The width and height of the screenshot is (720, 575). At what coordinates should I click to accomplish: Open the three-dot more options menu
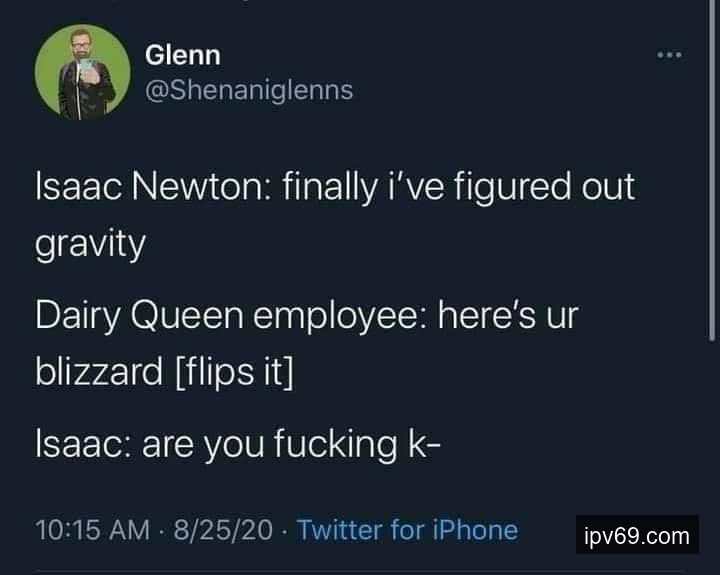tap(669, 55)
